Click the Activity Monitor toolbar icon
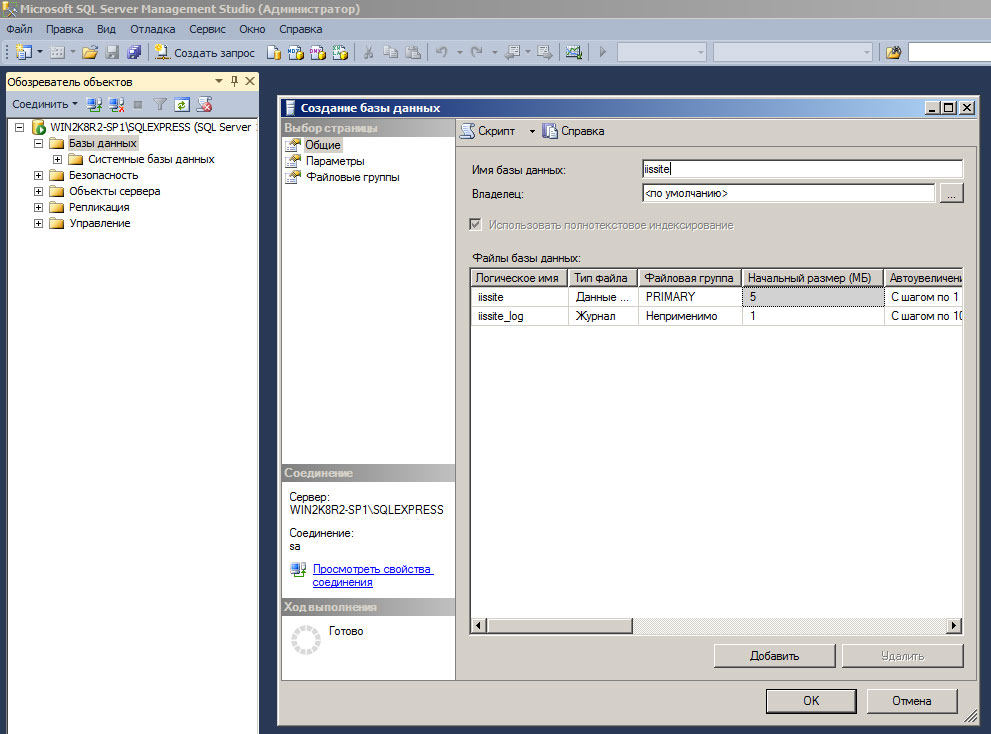Viewport: 991px width, 734px height. pos(573,52)
